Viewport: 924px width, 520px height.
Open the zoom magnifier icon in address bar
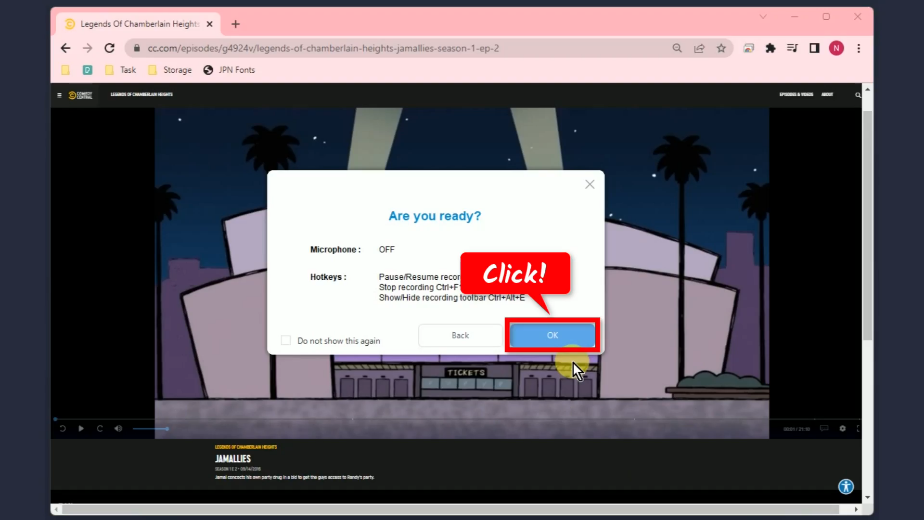click(677, 48)
